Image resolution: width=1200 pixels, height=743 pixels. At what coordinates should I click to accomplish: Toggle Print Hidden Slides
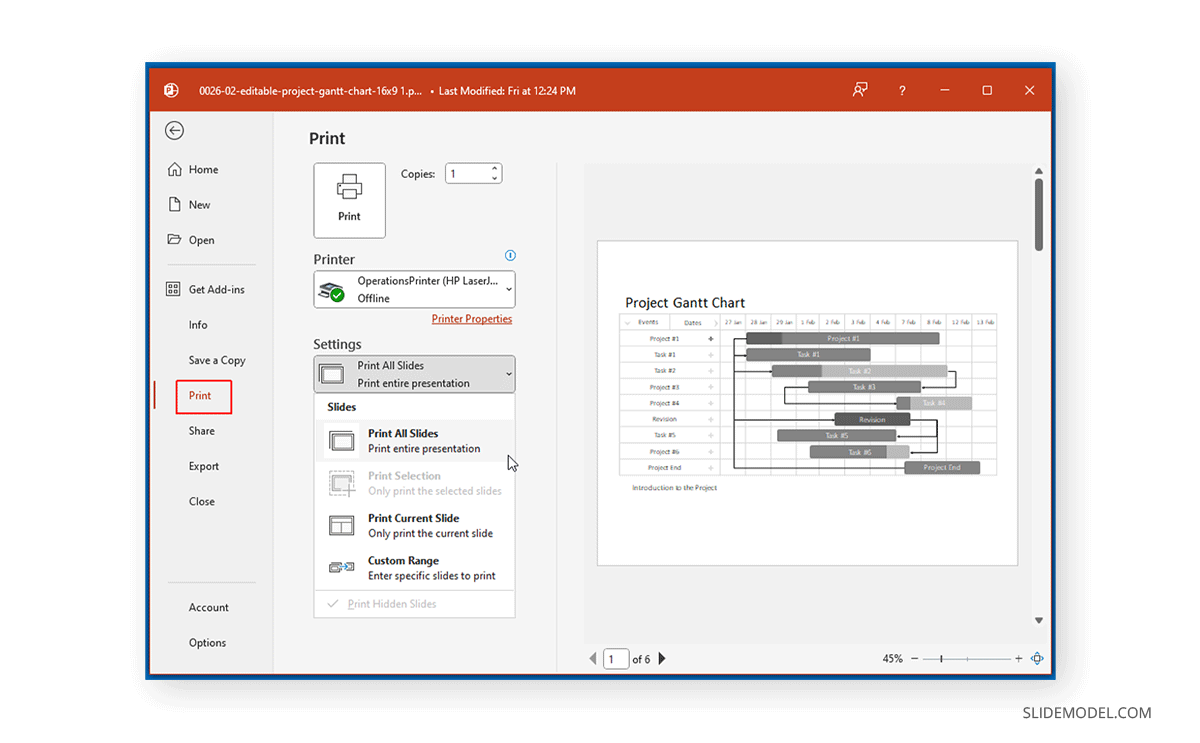click(415, 604)
